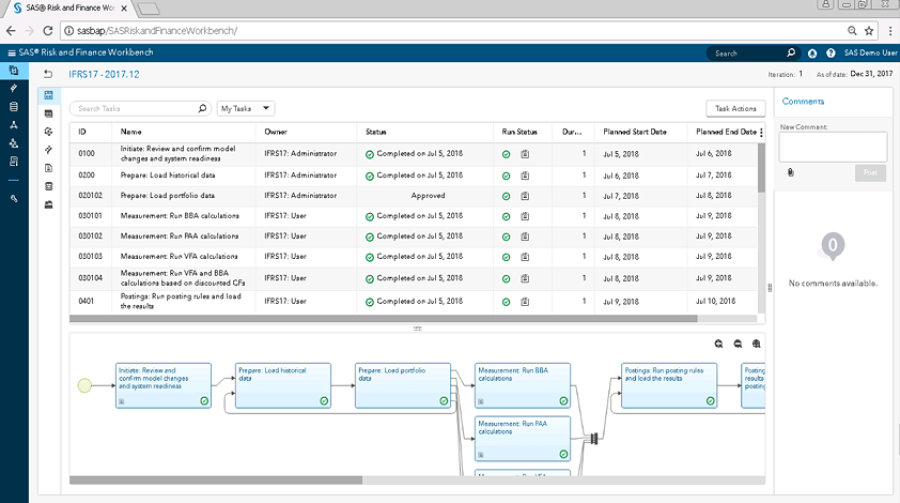Open the wrench icon at the sidebar bottom

click(x=14, y=199)
